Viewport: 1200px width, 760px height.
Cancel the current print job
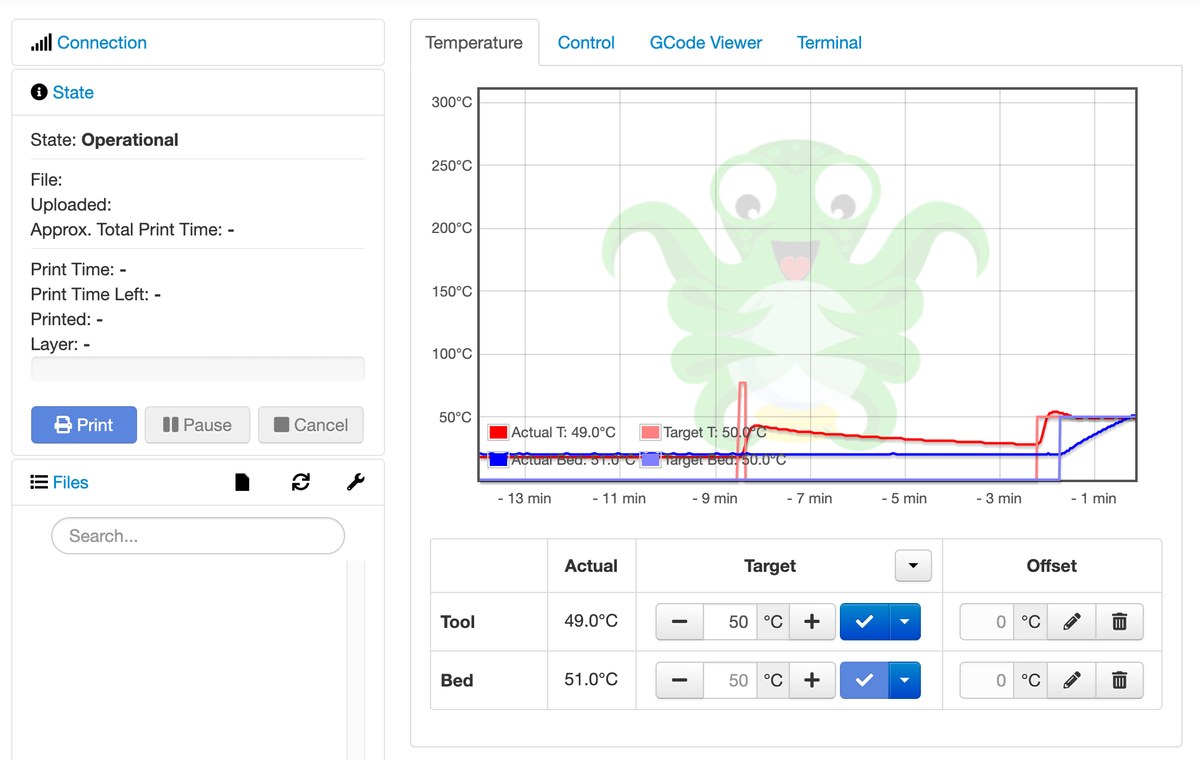pyautogui.click(x=310, y=424)
